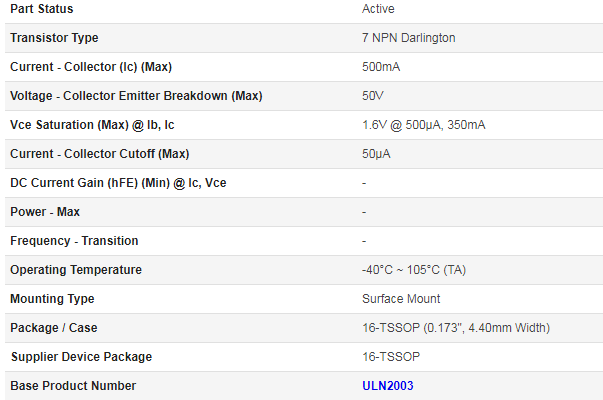This screenshot has width=603, height=400.
Task: Click the Active part status value
Action: click(x=378, y=8)
